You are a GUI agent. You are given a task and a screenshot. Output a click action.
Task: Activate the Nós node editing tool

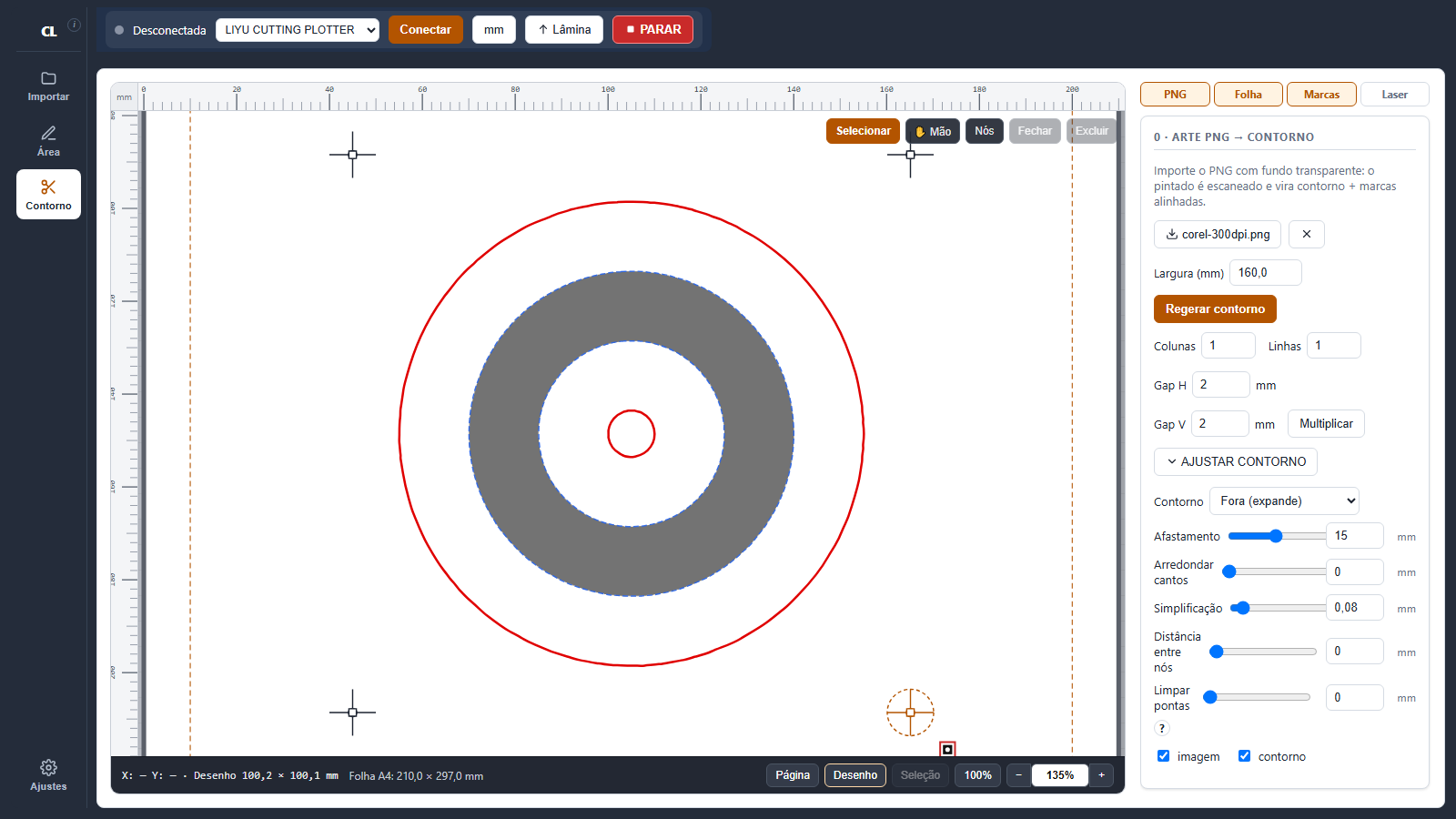pyautogui.click(x=984, y=131)
